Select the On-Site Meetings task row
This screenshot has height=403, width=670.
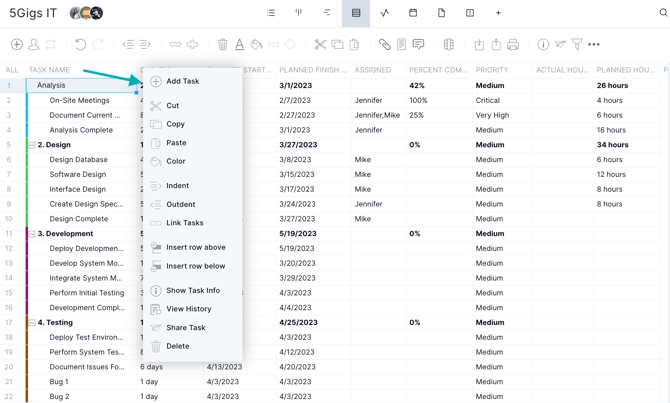tap(79, 100)
